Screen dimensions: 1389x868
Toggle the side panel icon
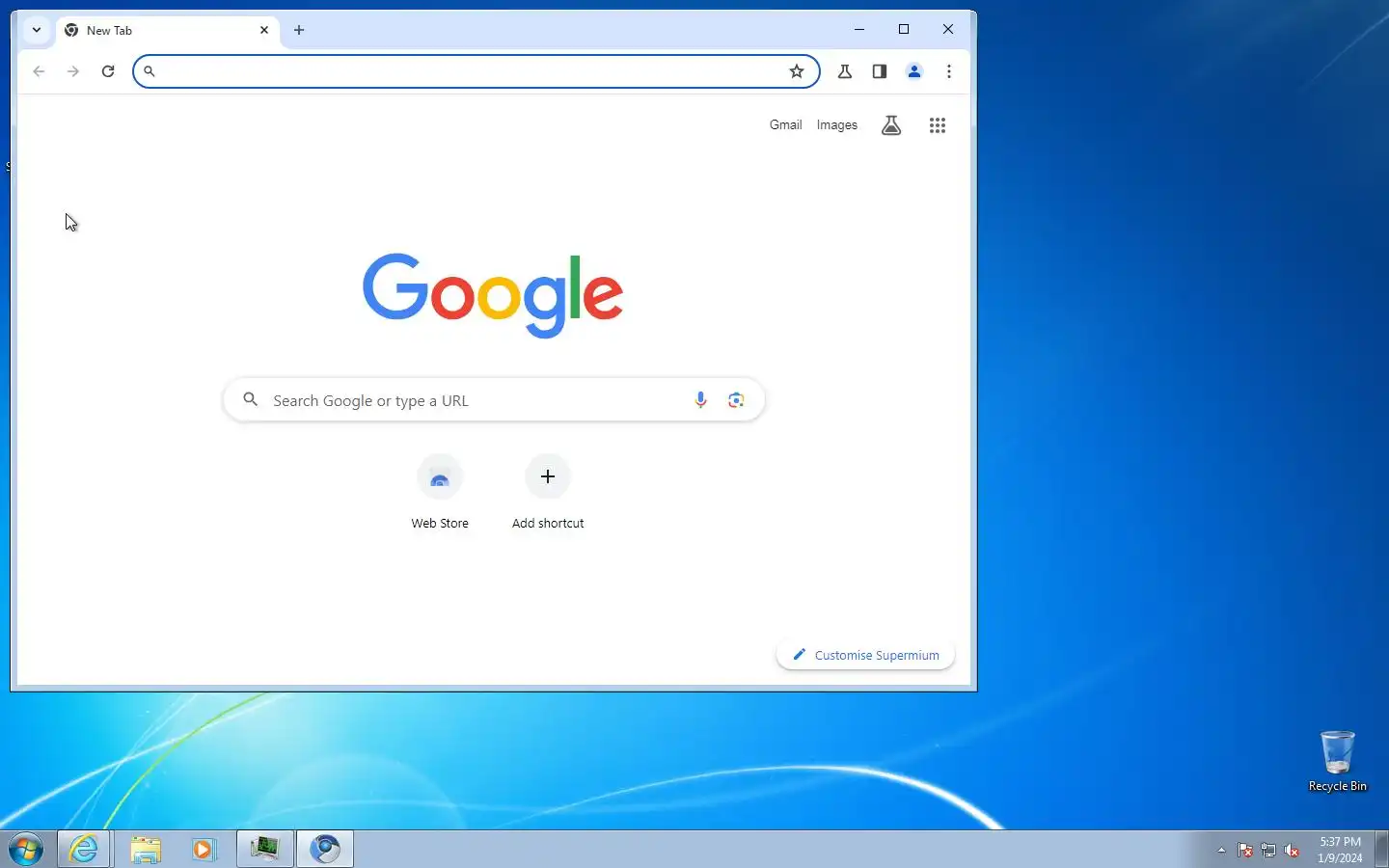click(880, 71)
